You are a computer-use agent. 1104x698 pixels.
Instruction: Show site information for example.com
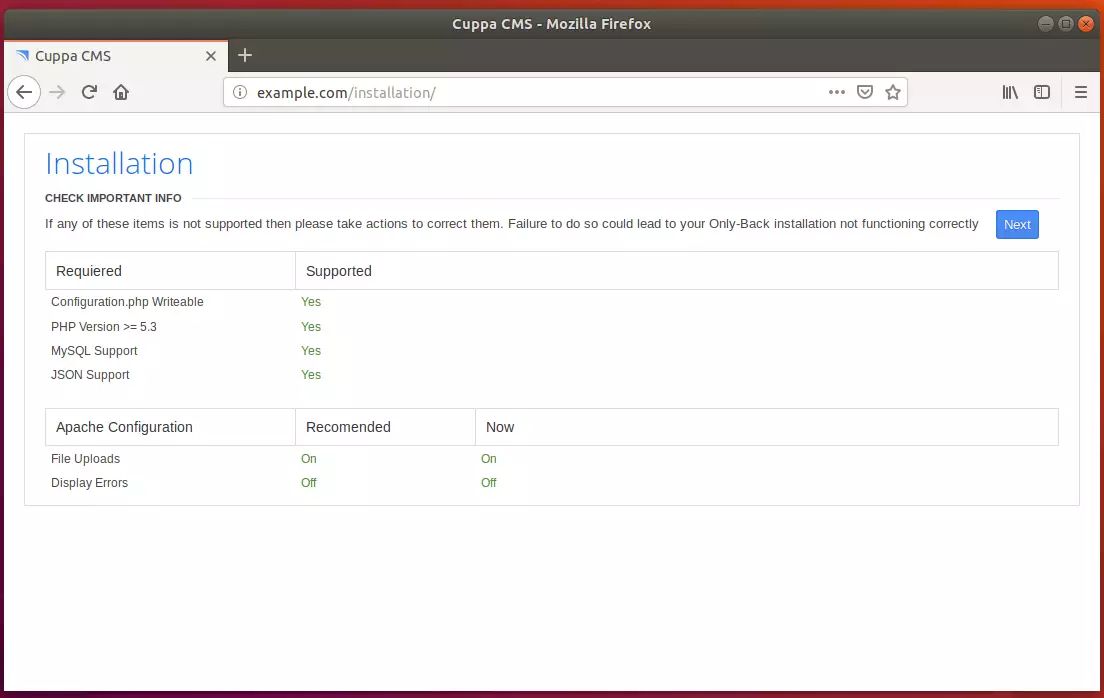click(x=240, y=92)
